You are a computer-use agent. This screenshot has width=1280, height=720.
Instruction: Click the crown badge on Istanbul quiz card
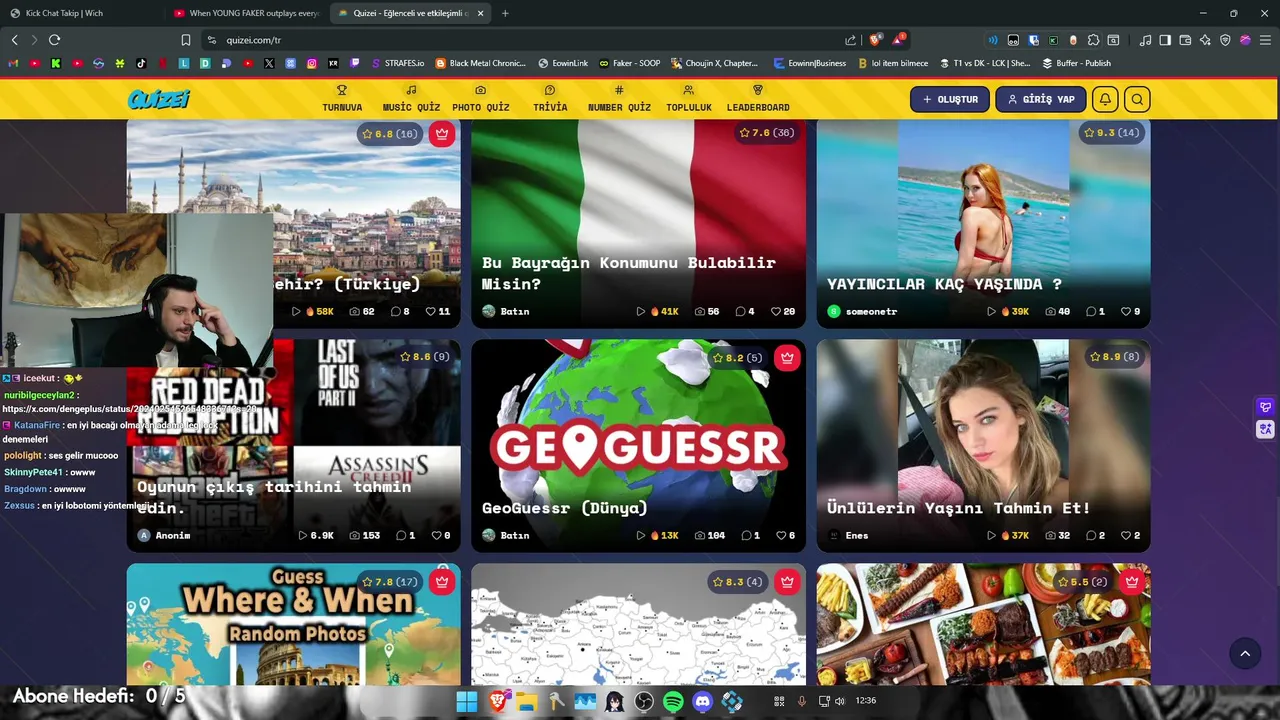click(x=442, y=133)
